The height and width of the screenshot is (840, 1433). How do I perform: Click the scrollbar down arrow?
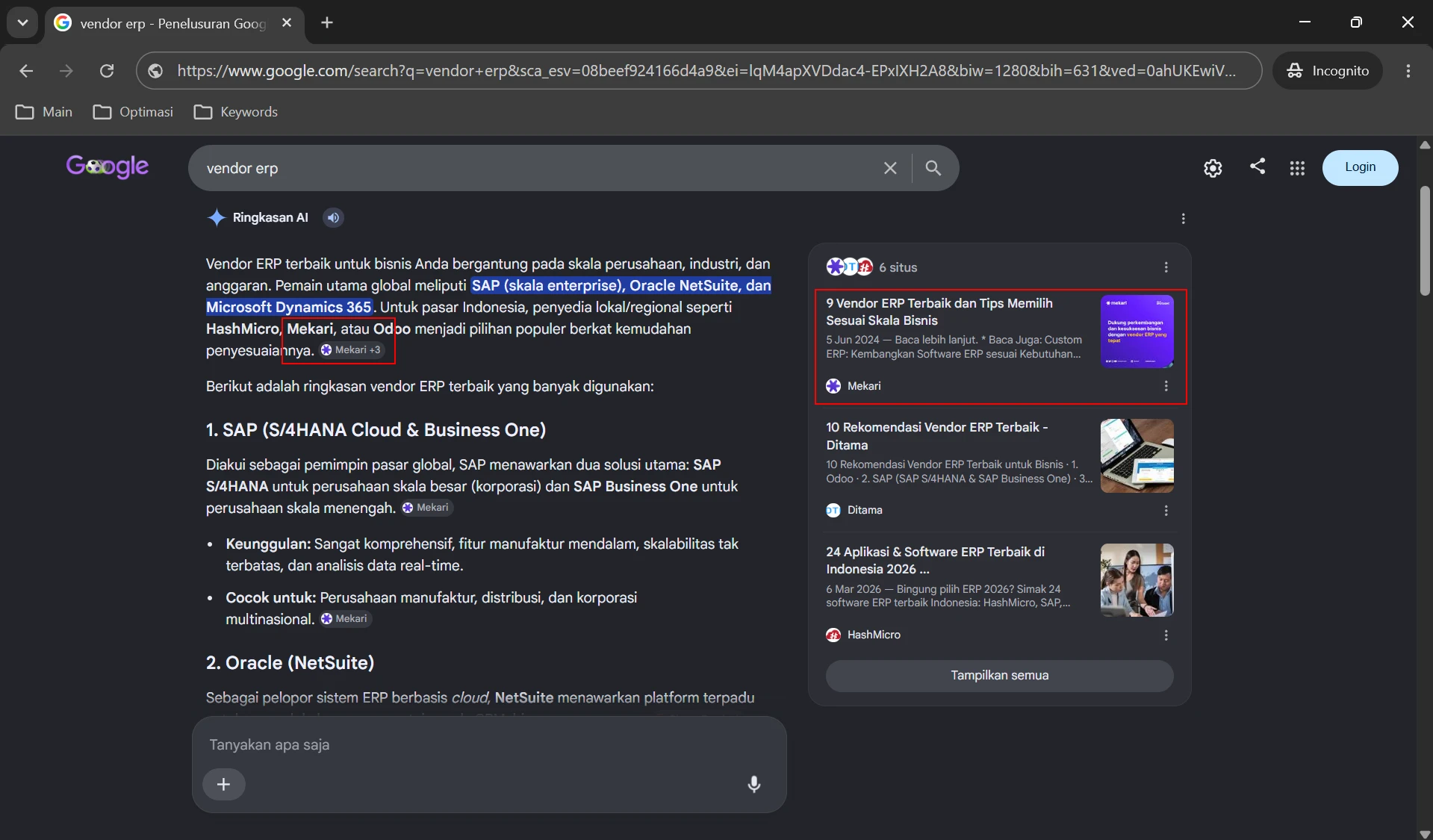point(1425,833)
